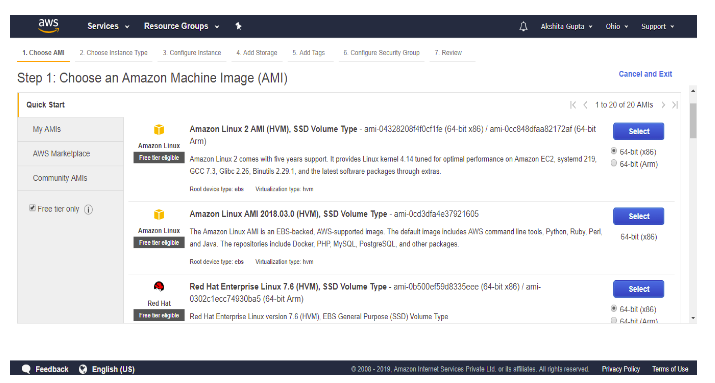Image resolution: width=715 pixels, height=383 pixels.
Task: Click the '1 to 20 of 20 AMIs' text
Action: pos(624,105)
